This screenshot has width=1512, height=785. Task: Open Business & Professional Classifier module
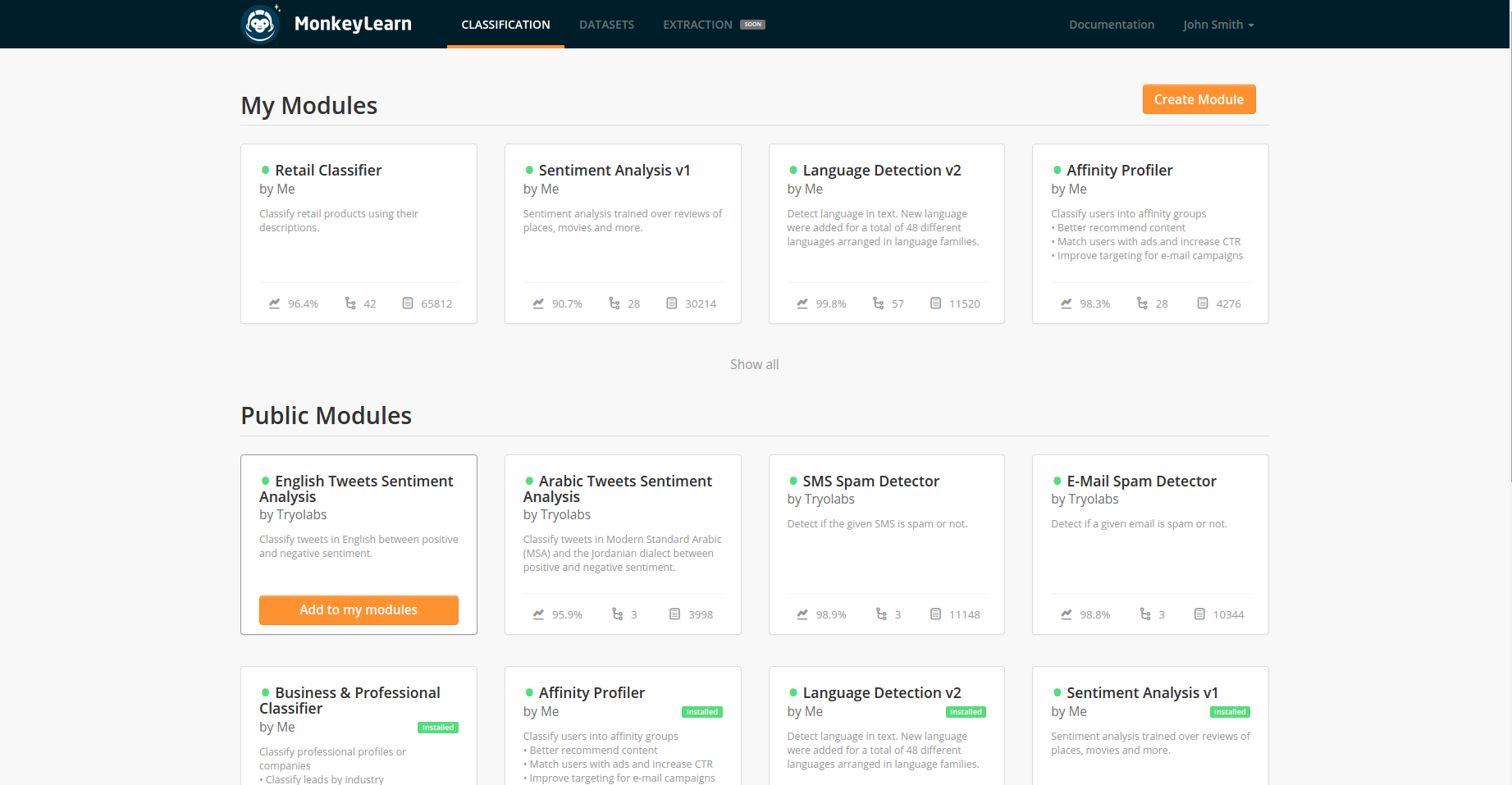tap(350, 701)
